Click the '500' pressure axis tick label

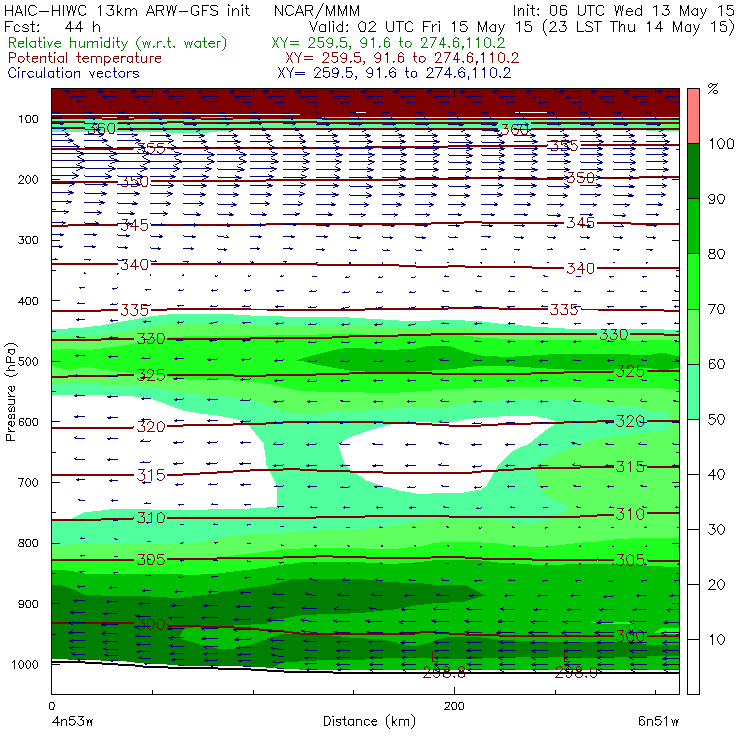point(28,362)
